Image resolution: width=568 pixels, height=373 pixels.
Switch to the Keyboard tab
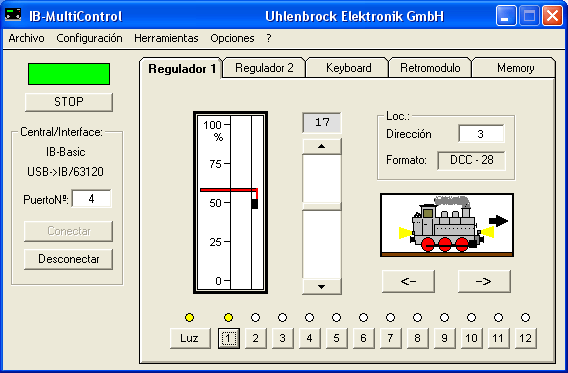348,68
